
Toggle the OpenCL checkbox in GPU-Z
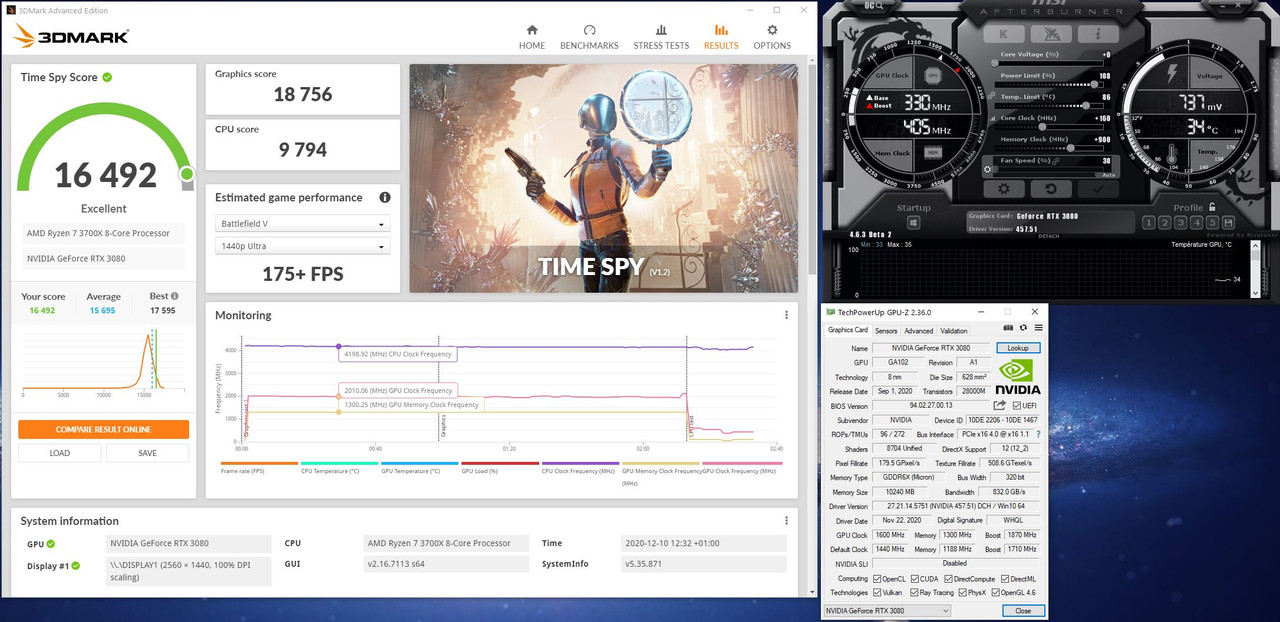click(x=877, y=579)
